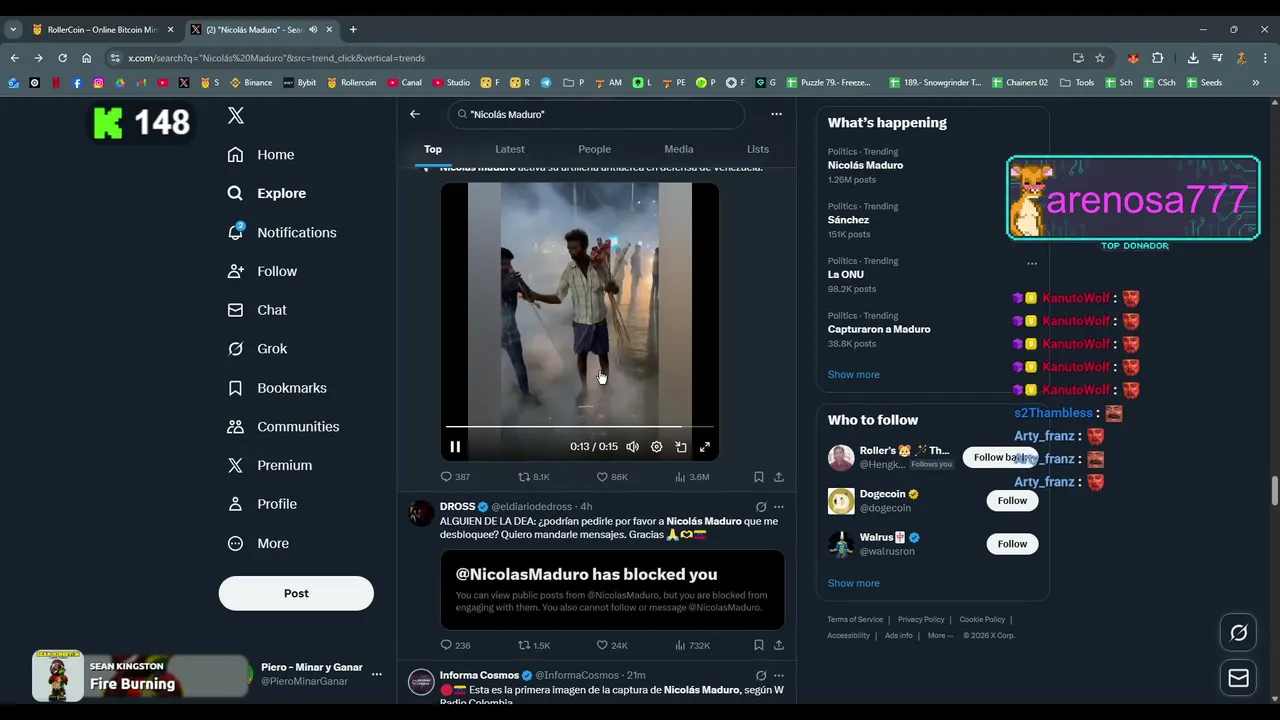The width and height of the screenshot is (1280, 720).
Task: Open video settings gear
Action: click(x=656, y=447)
